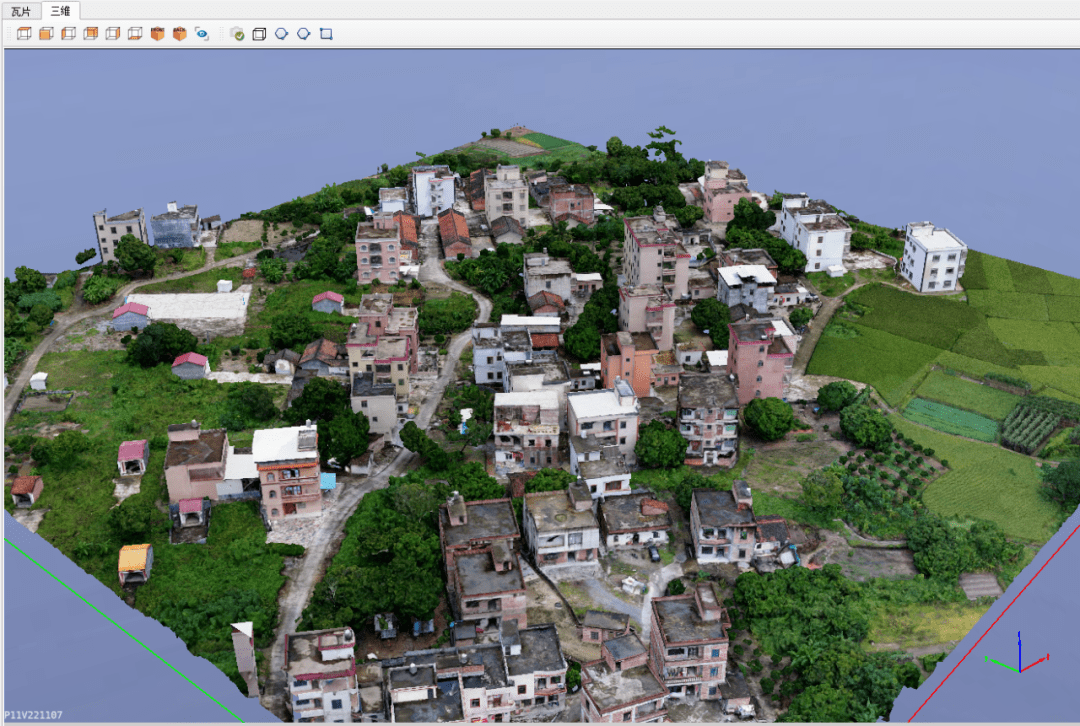Click the white building at right edge
The image size is (1080, 726).
[933, 257]
